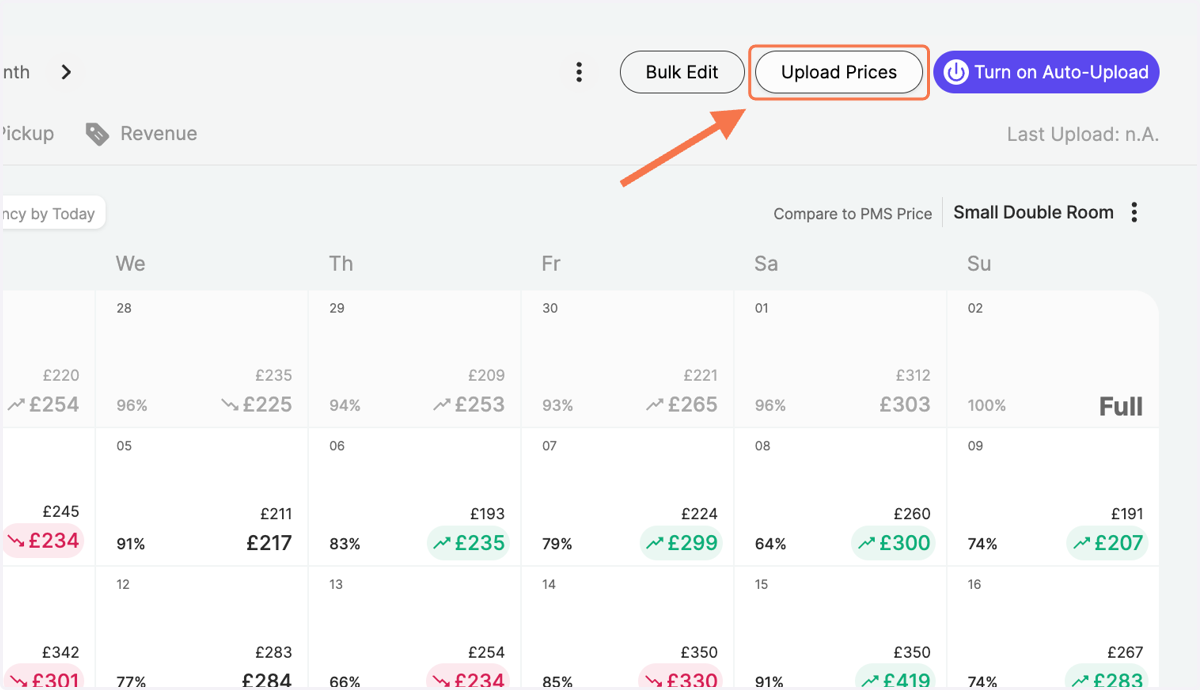1200x690 pixels.
Task: Switch to the Revenue tab
Action: click(141, 134)
